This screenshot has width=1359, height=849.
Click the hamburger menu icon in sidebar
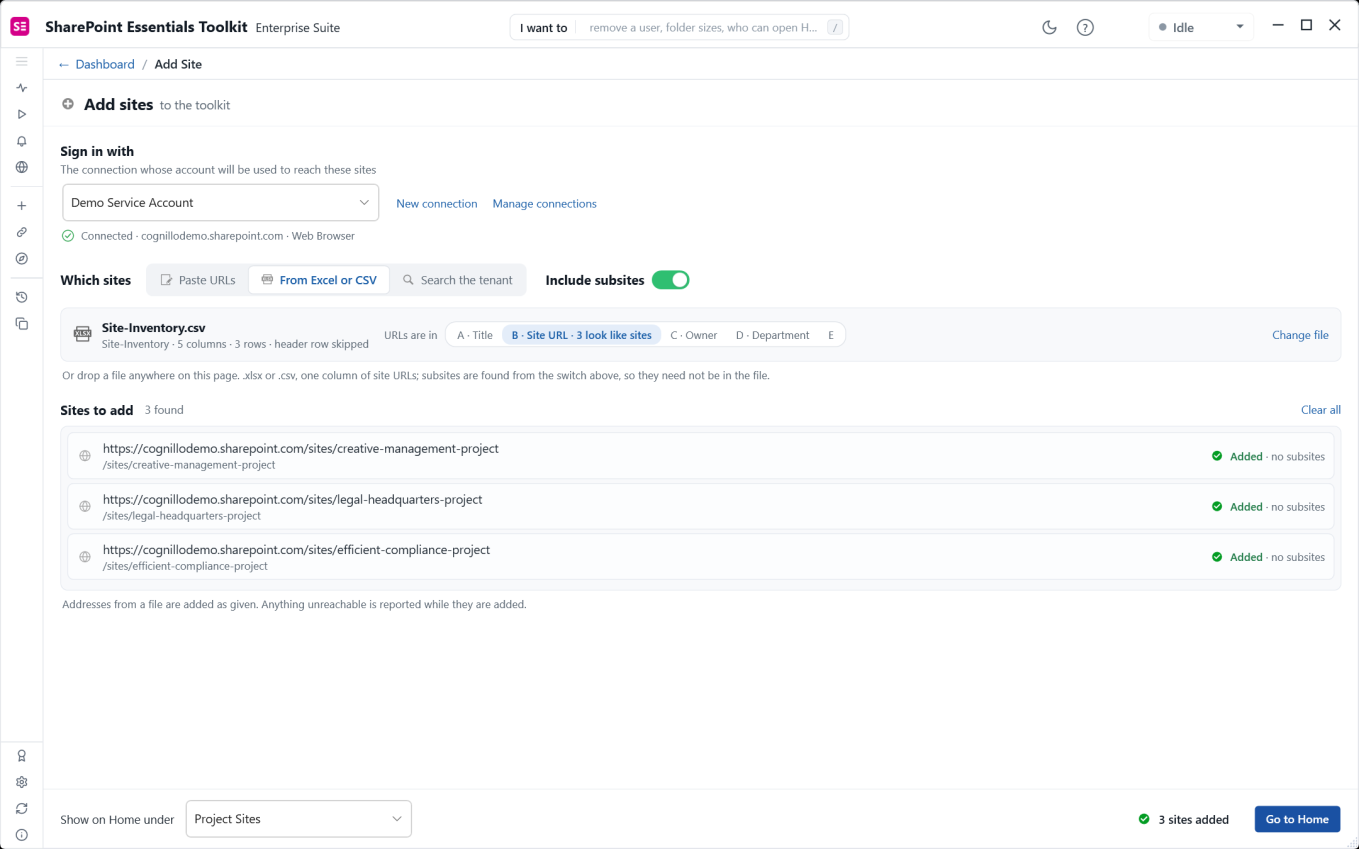[x=21, y=62]
